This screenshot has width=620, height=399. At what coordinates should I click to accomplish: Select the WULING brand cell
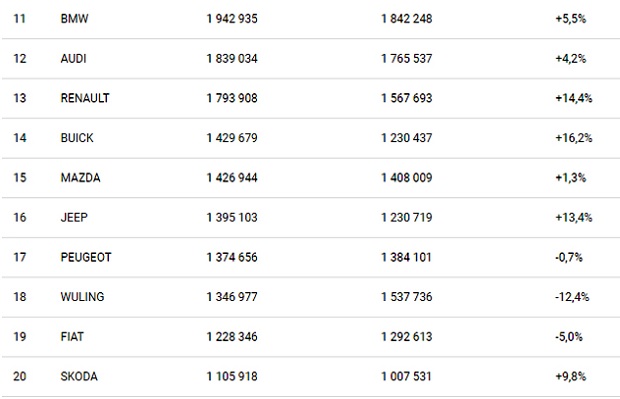tap(82, 297)
